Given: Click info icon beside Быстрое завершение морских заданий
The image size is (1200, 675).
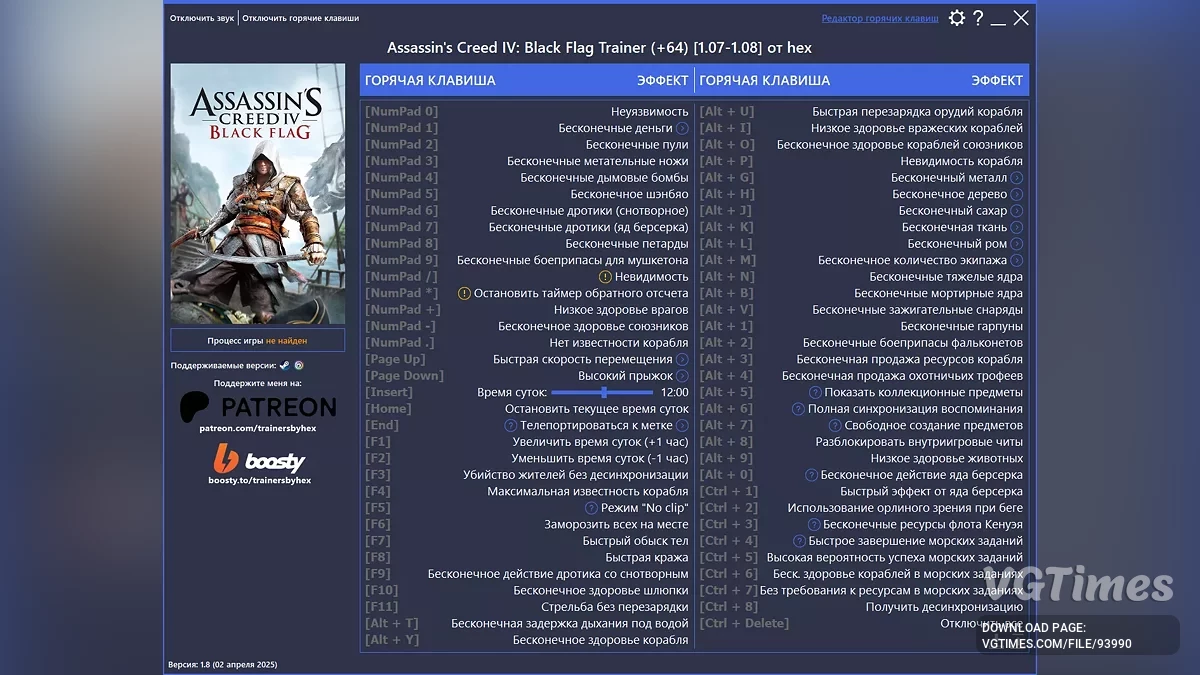Looking at the screenshot, I should pyautogui.click(x=799, y=541).
